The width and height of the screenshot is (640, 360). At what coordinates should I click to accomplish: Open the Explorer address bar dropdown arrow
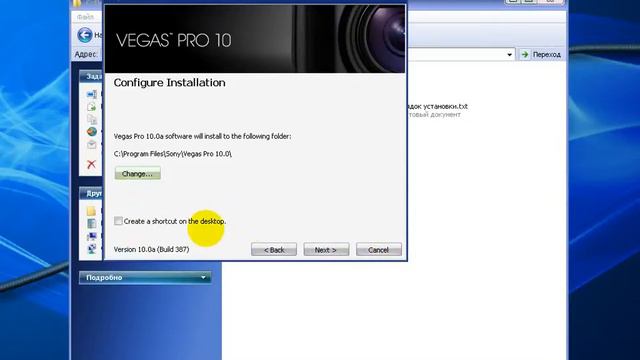click(x=509, y=54)
